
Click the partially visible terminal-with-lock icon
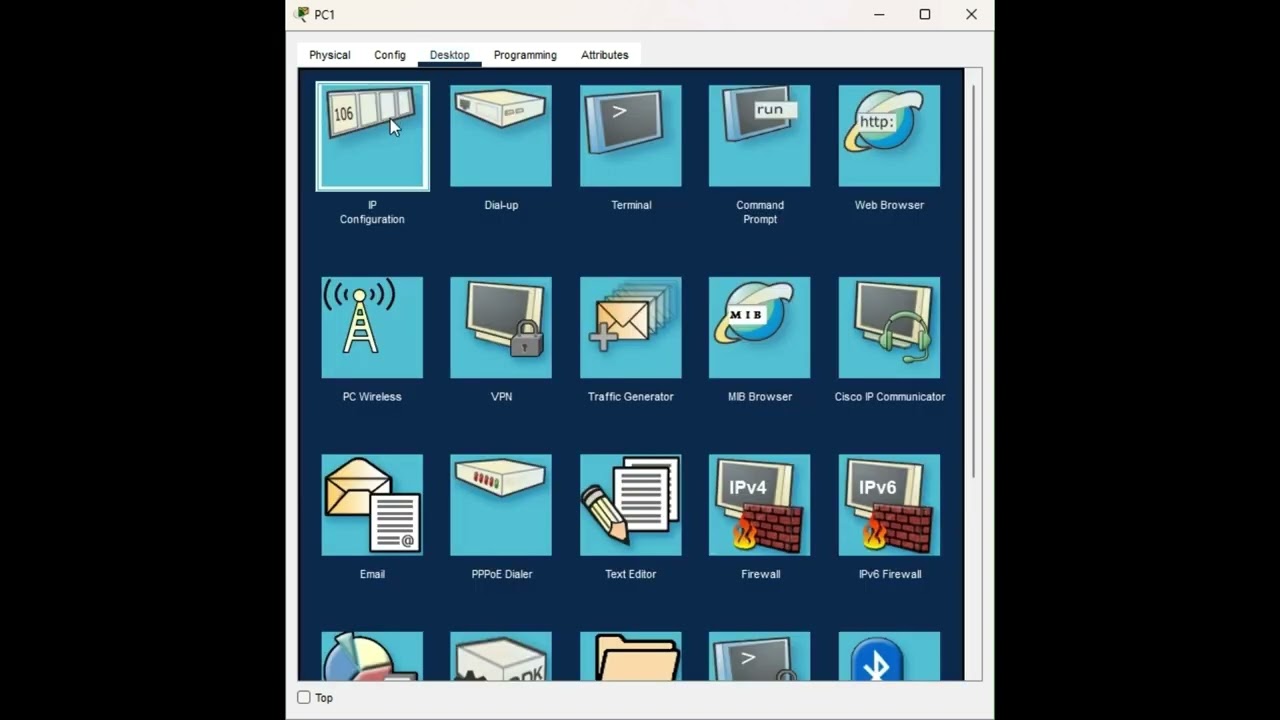click(x=760, y=656)
